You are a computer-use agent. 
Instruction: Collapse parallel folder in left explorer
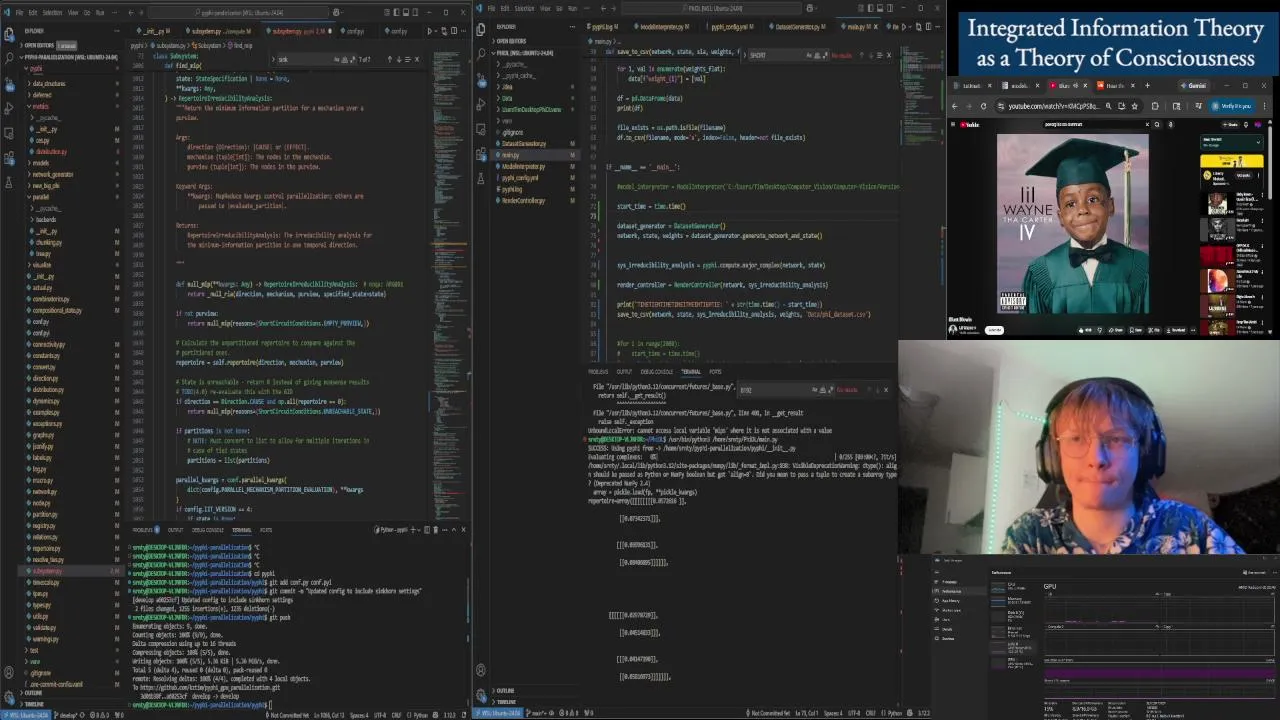40,197
